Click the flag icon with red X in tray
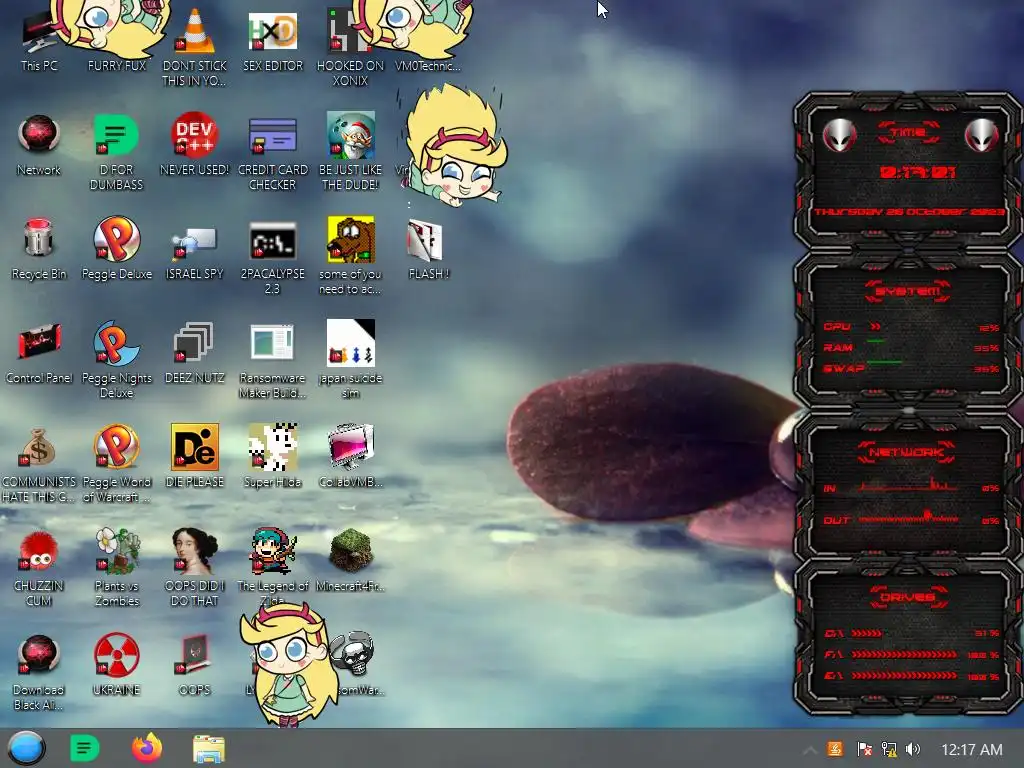The height and width of the screenshot is (768, 1024). [x=864, y=749]
